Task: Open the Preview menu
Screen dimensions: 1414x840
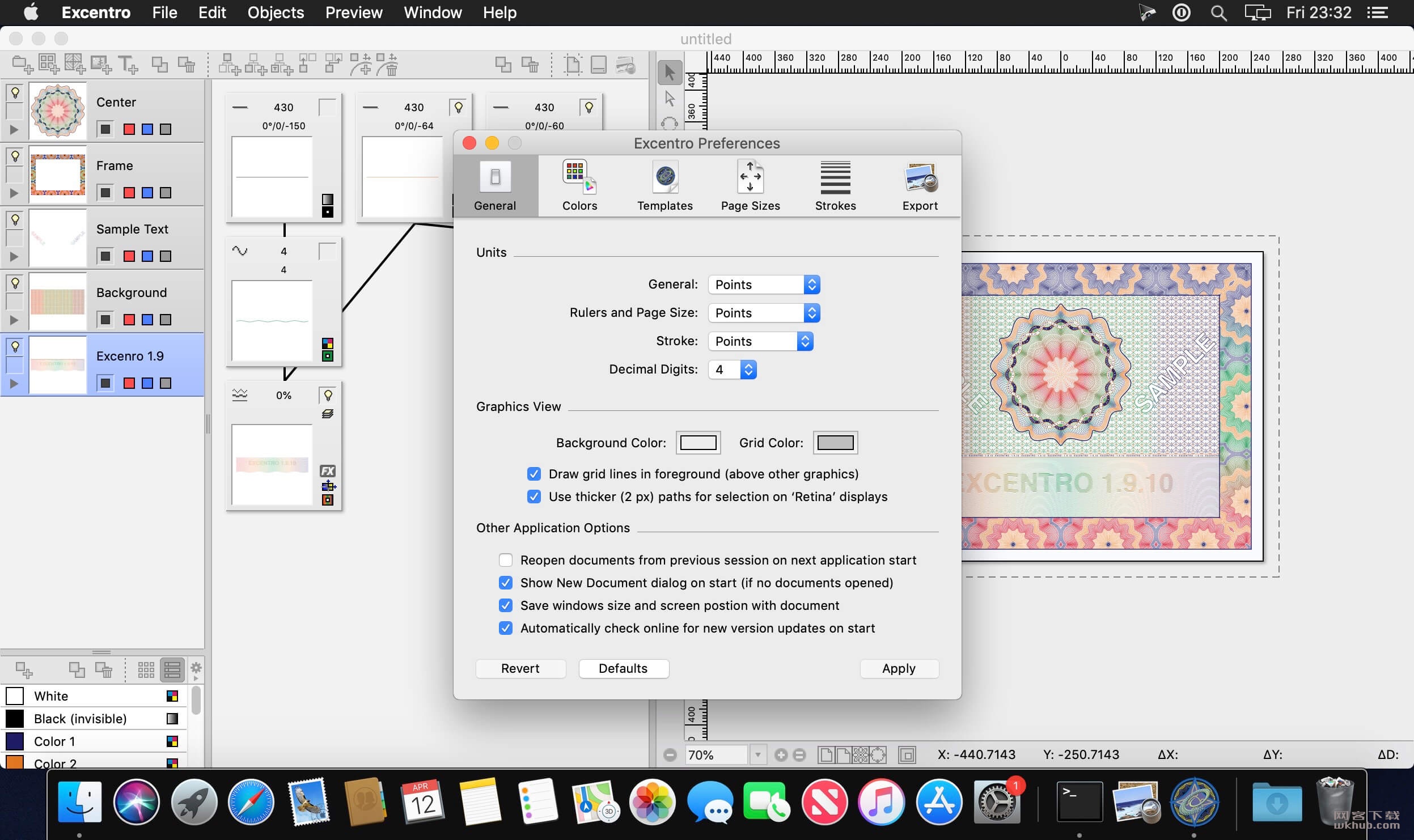Action: 354,12
